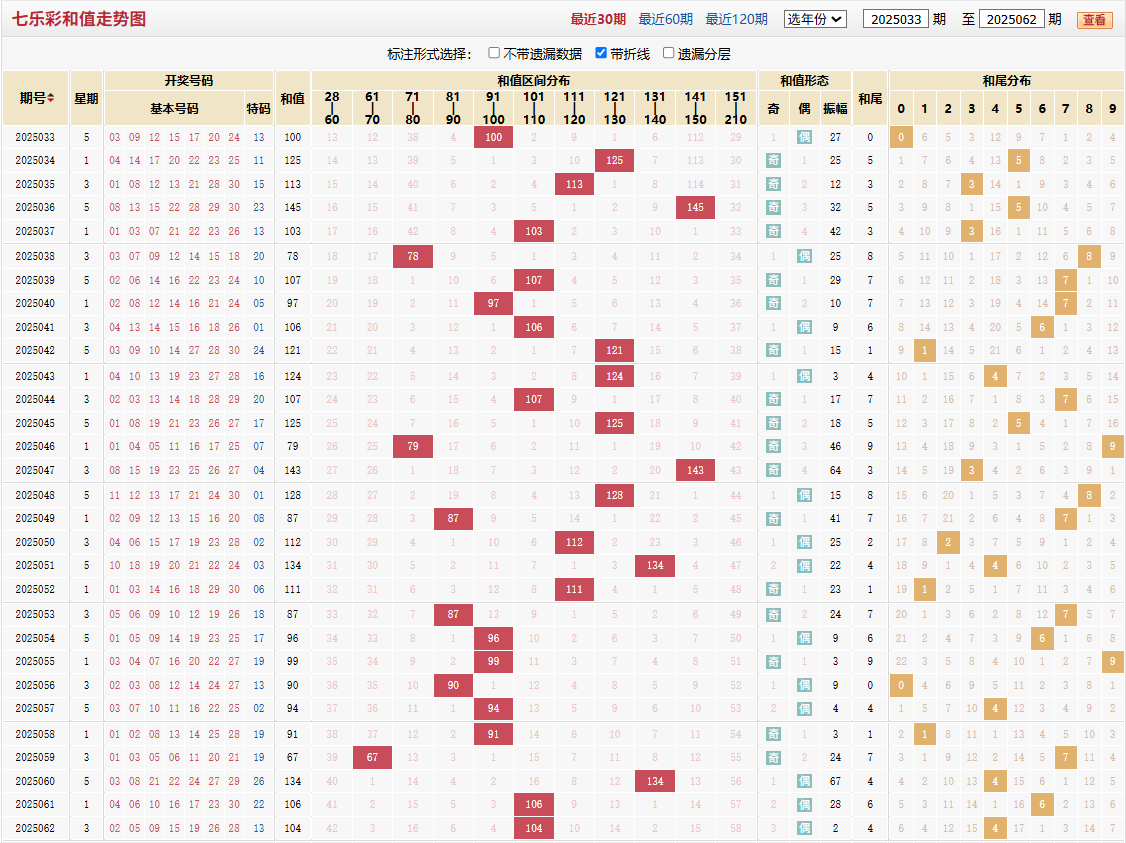
Task: Click the orange tail 8 cell in row 2025038
Action: coord(1089,256)
